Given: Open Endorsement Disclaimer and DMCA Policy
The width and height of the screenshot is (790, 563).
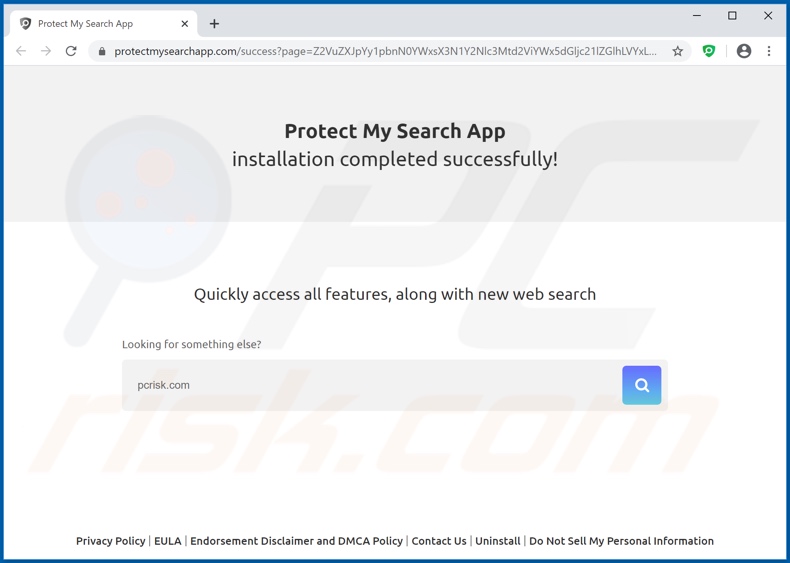Looking at the screenshot, I should pos(296,541).
